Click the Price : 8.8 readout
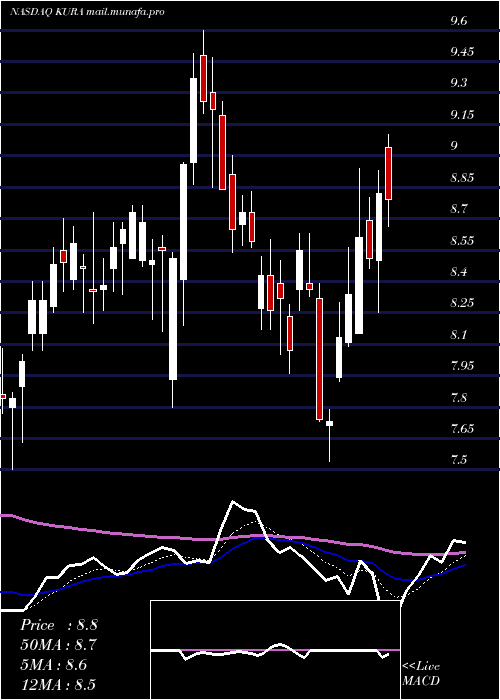 [58, 625]
